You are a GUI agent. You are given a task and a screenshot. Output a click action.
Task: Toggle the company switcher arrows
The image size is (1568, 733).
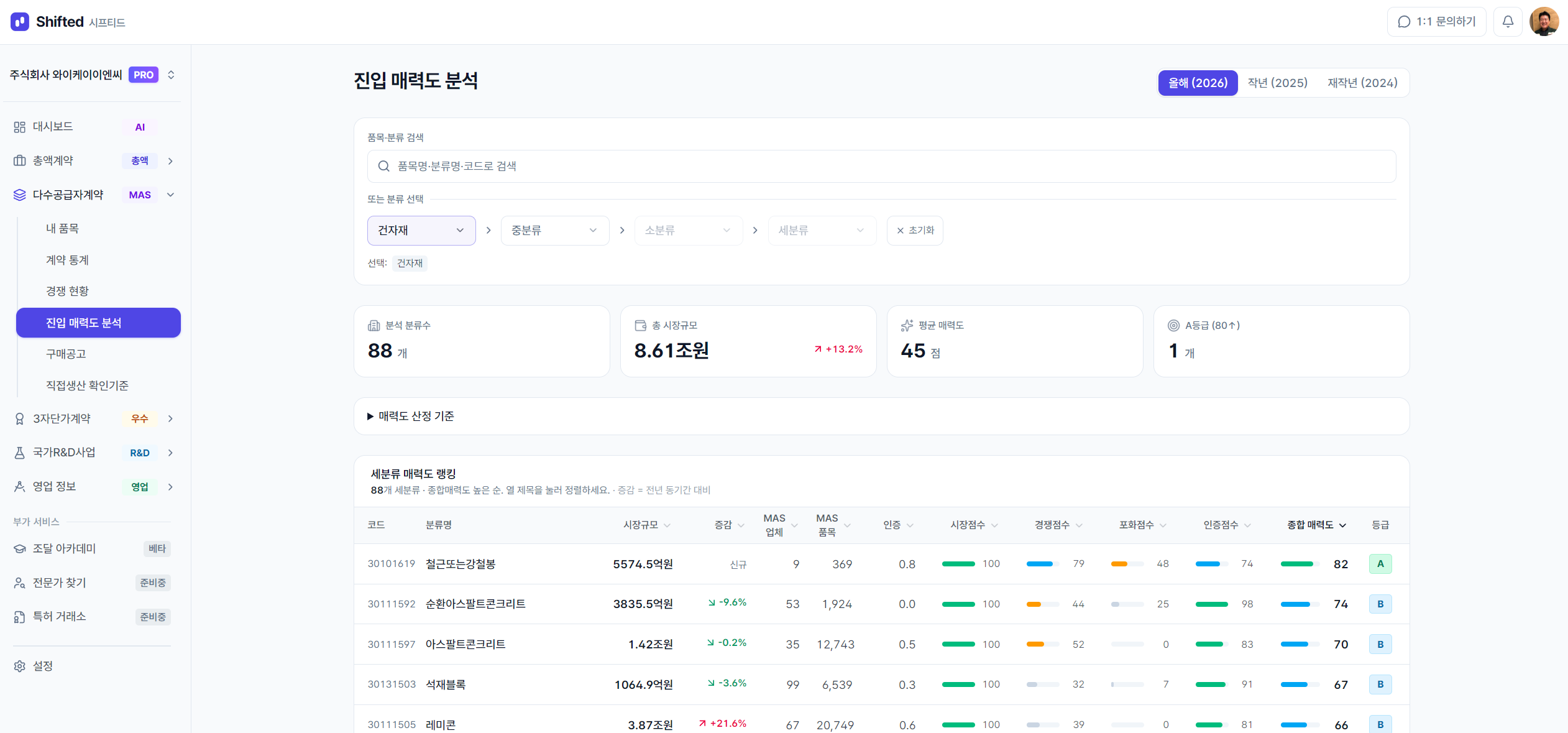click(171, 75)
